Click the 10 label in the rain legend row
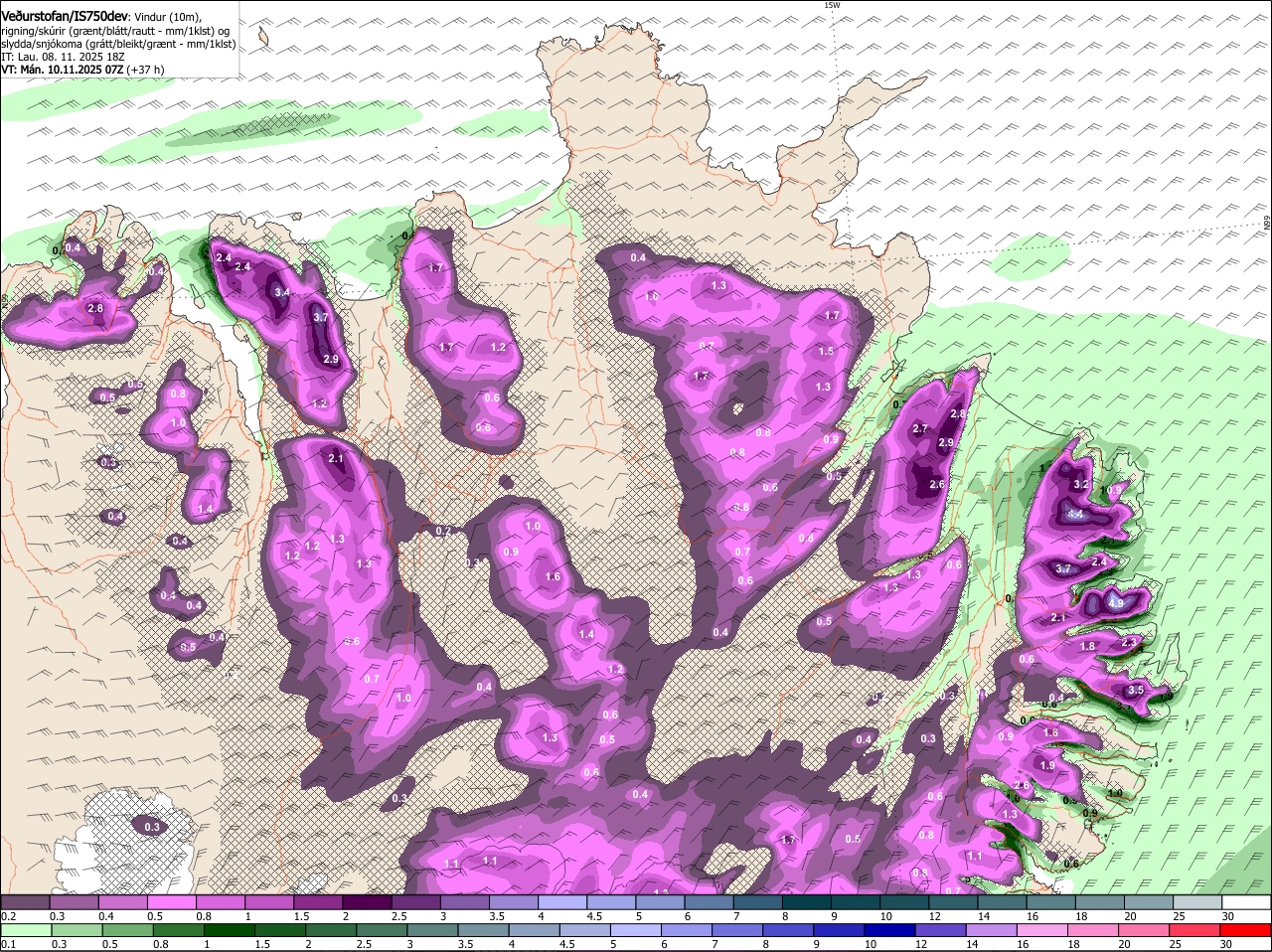This screenshot has width=1272, height=952. click(x=871, y=944)
